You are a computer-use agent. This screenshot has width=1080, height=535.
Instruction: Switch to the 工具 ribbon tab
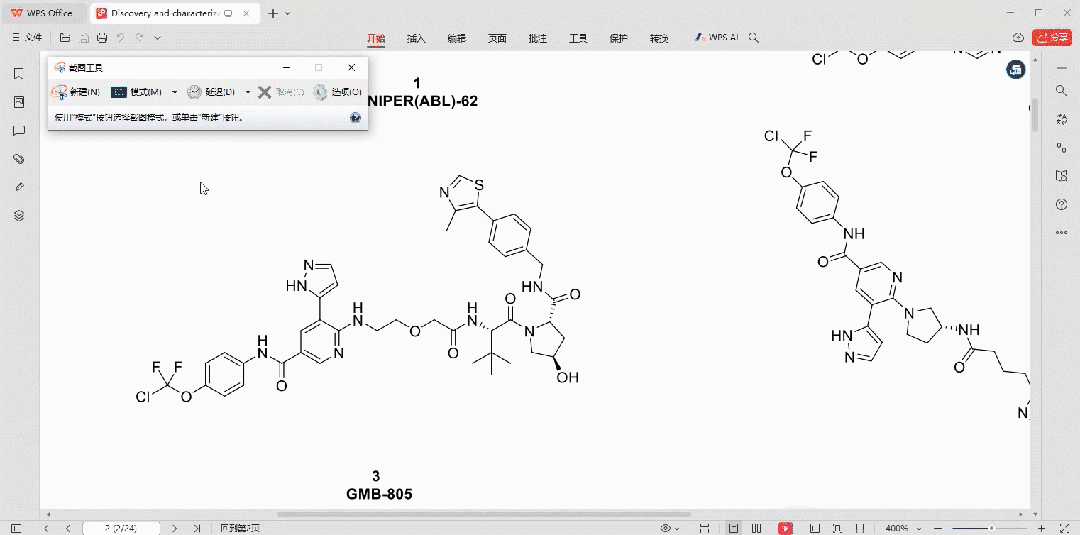pos(578,39)
